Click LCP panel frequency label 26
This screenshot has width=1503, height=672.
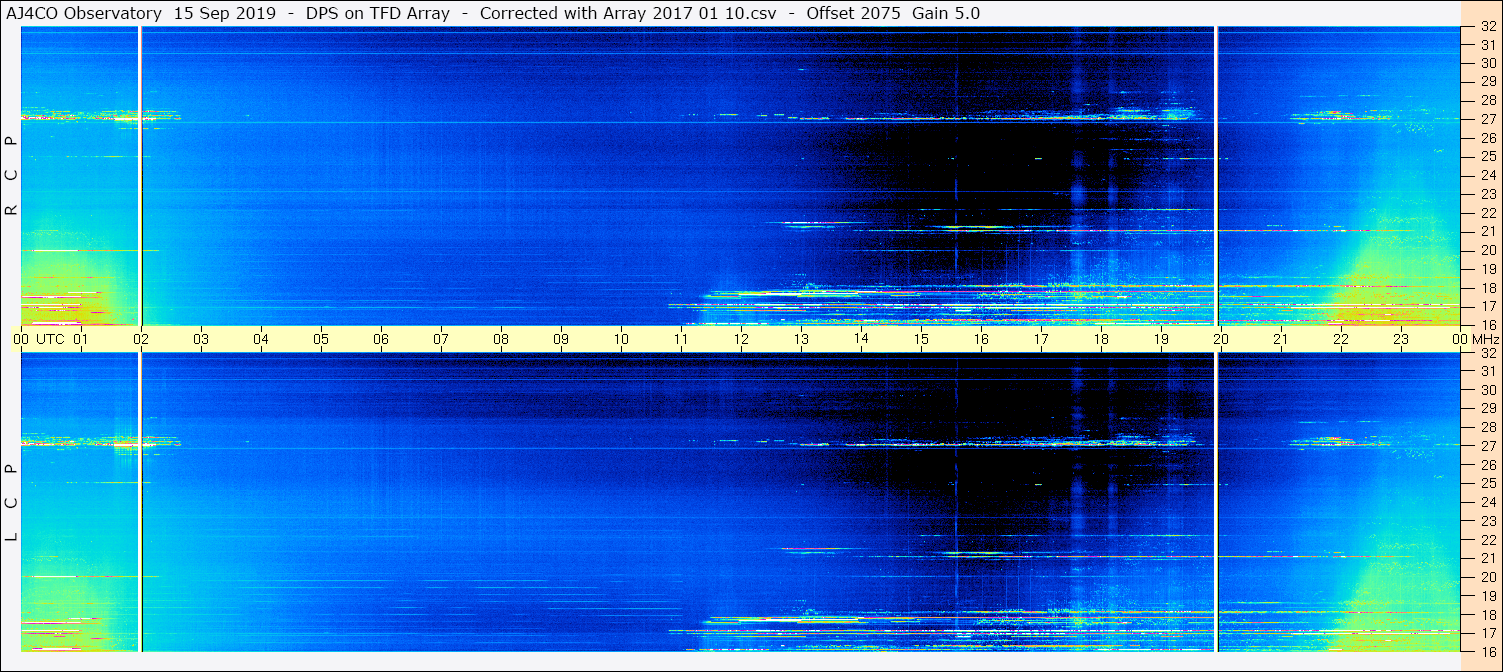1487,465
